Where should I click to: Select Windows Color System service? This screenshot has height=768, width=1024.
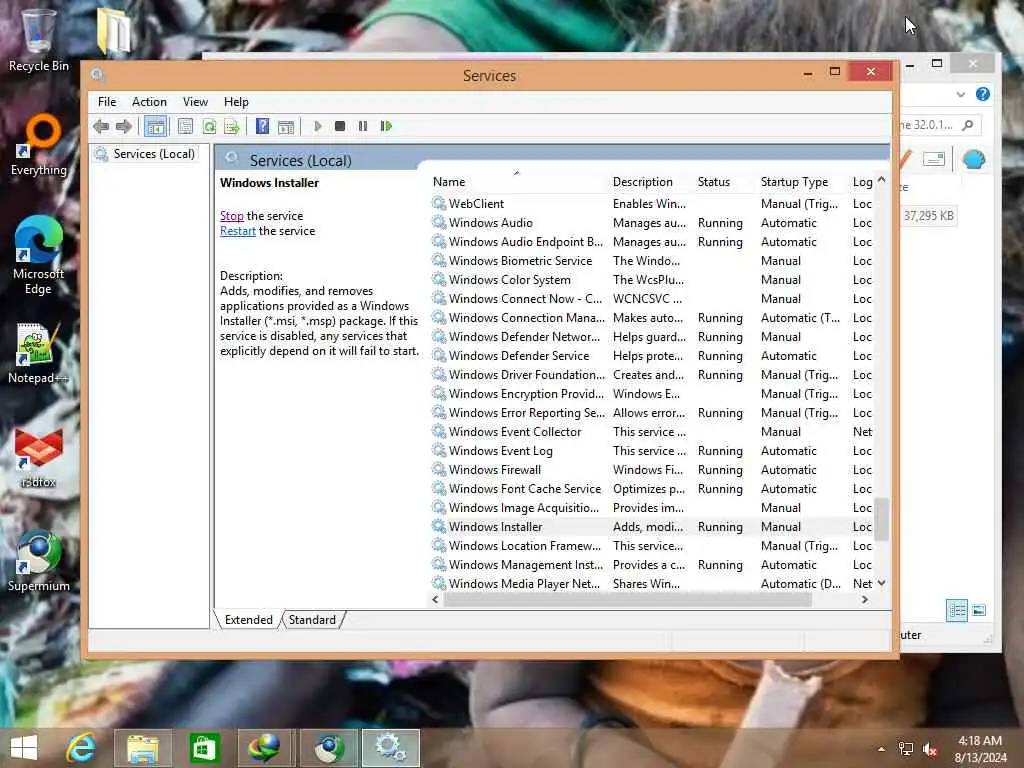(x=652, y=280)
